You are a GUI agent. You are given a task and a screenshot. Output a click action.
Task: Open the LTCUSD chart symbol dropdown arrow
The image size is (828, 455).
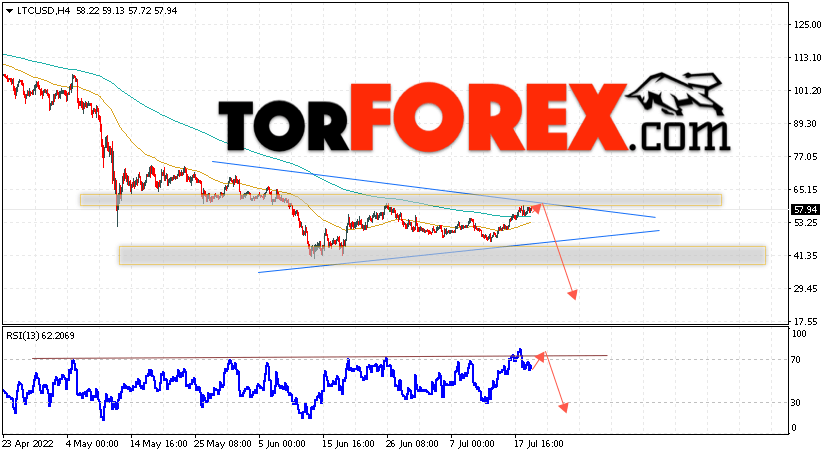tap(9, 11)
